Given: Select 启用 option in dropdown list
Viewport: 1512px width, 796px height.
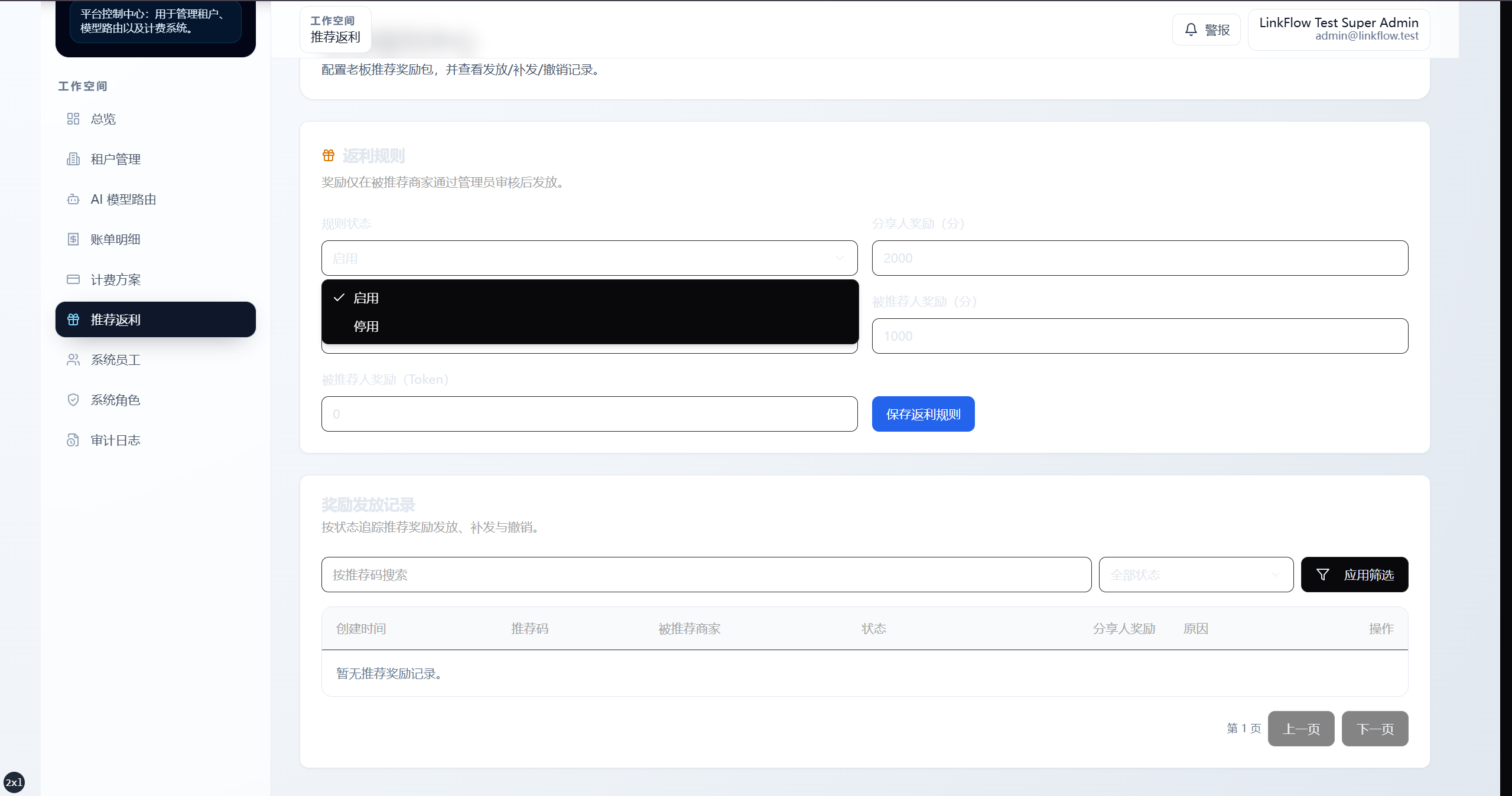Looking at the screenshot, I should 590,298.
